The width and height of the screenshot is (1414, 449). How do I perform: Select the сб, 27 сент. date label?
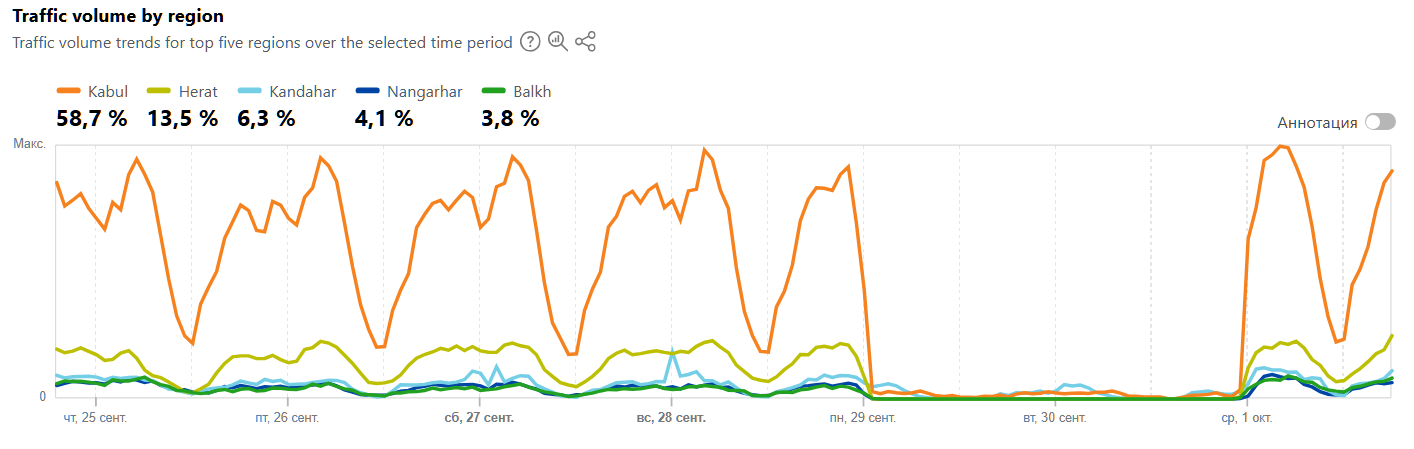479,417
